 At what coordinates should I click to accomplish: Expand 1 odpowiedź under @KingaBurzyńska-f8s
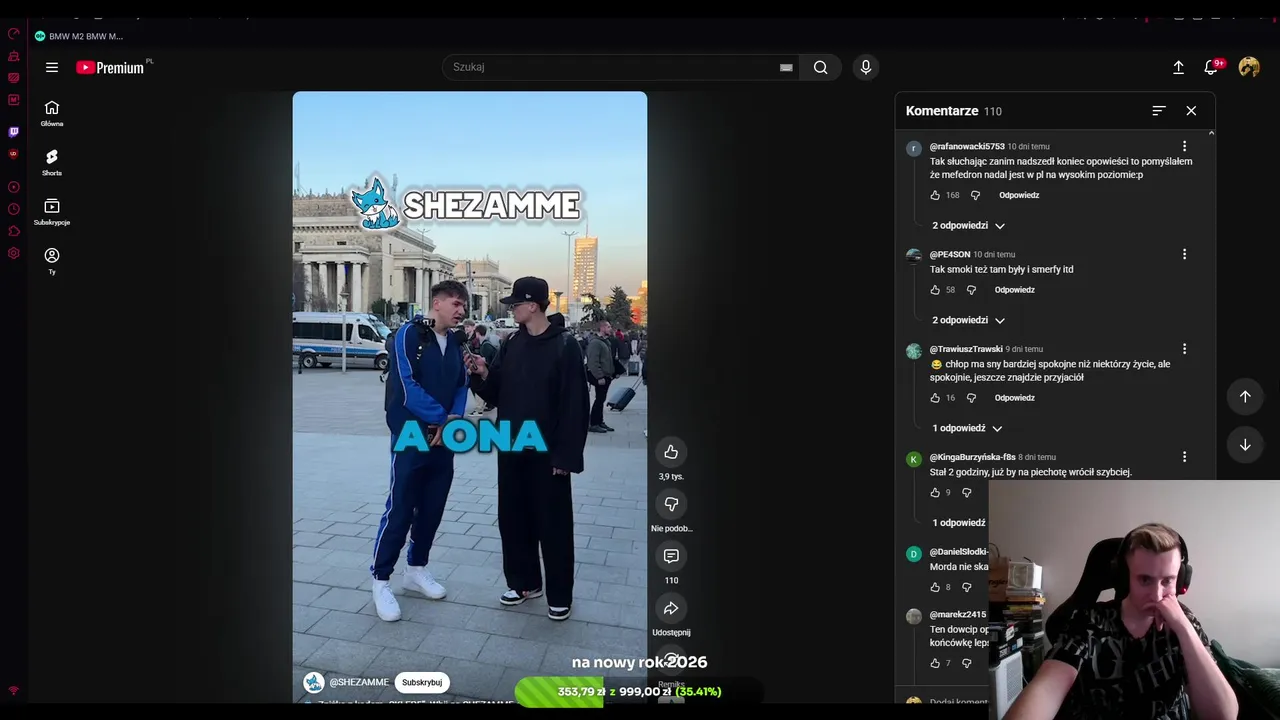[x=959, y=523]
